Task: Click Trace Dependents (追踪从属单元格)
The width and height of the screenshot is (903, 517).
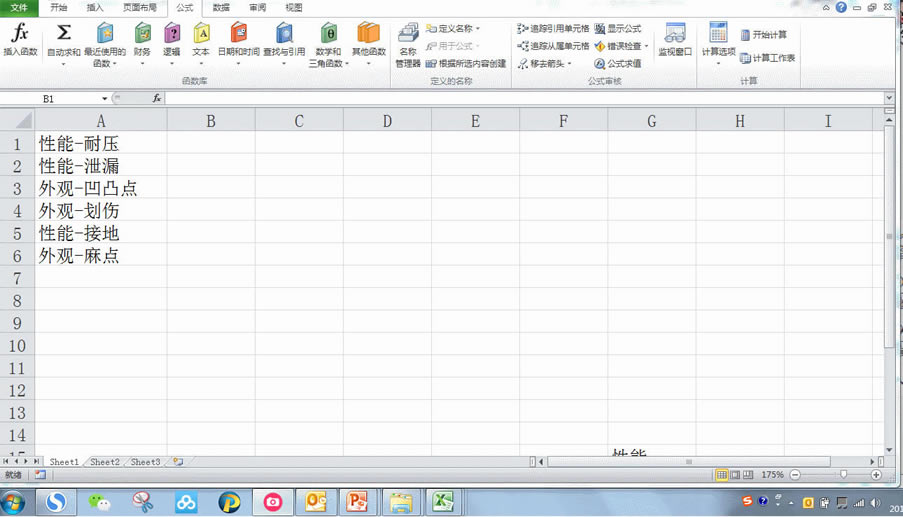Action: click(x=553, y=45)
